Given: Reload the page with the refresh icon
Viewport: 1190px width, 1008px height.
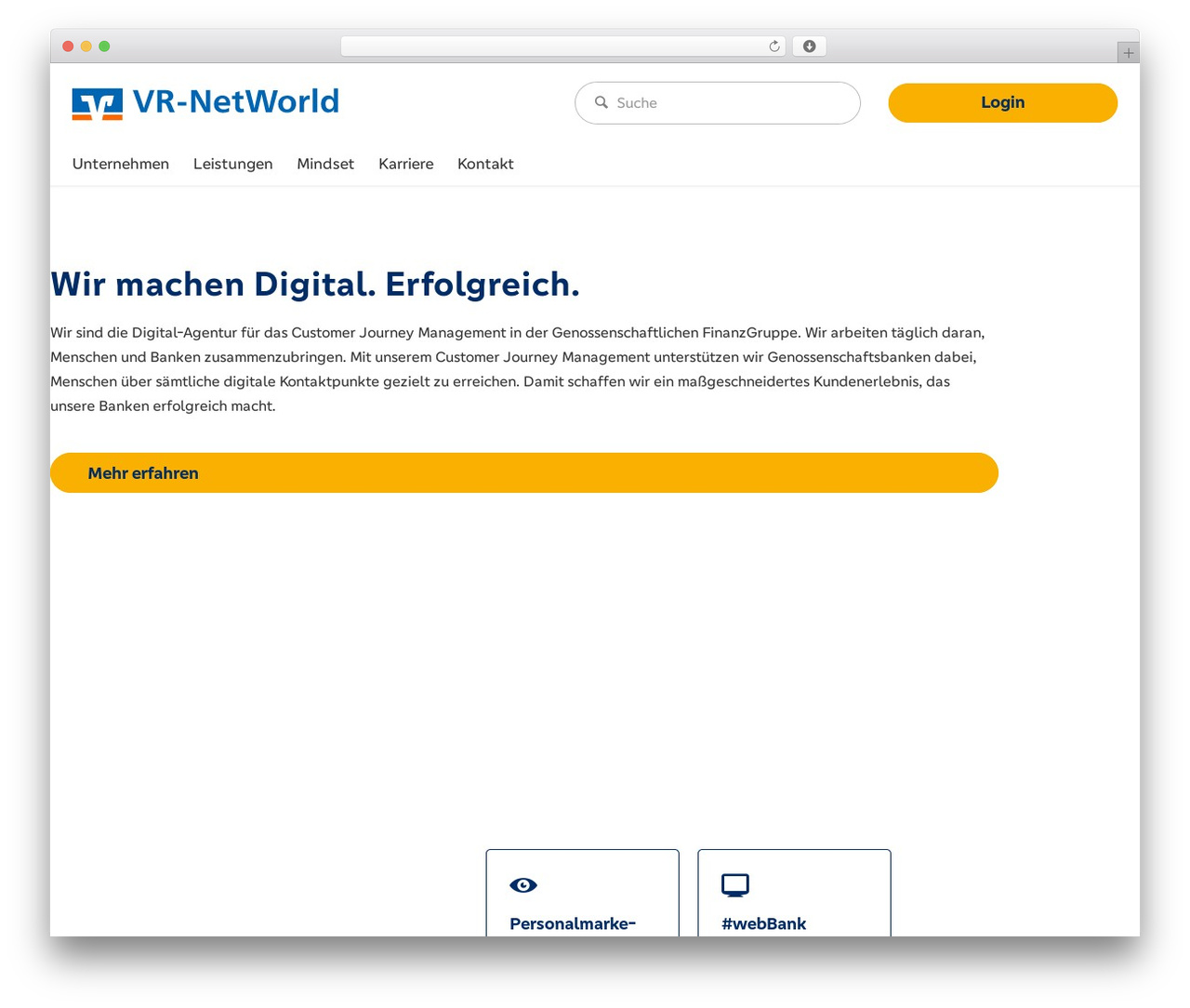Looking at the screenshot, I should [x=774, y=46].
